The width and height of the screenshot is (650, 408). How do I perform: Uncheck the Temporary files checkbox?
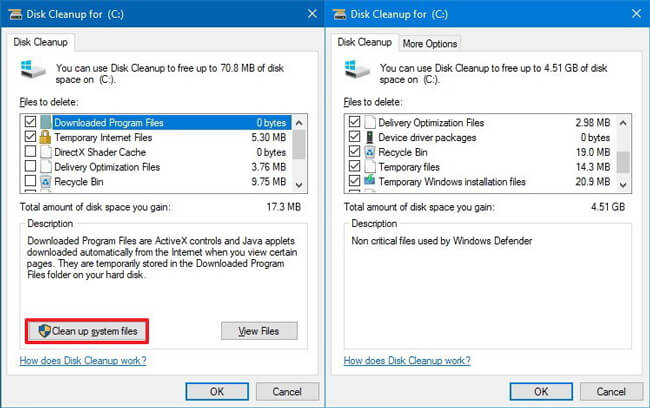(354, 166)
